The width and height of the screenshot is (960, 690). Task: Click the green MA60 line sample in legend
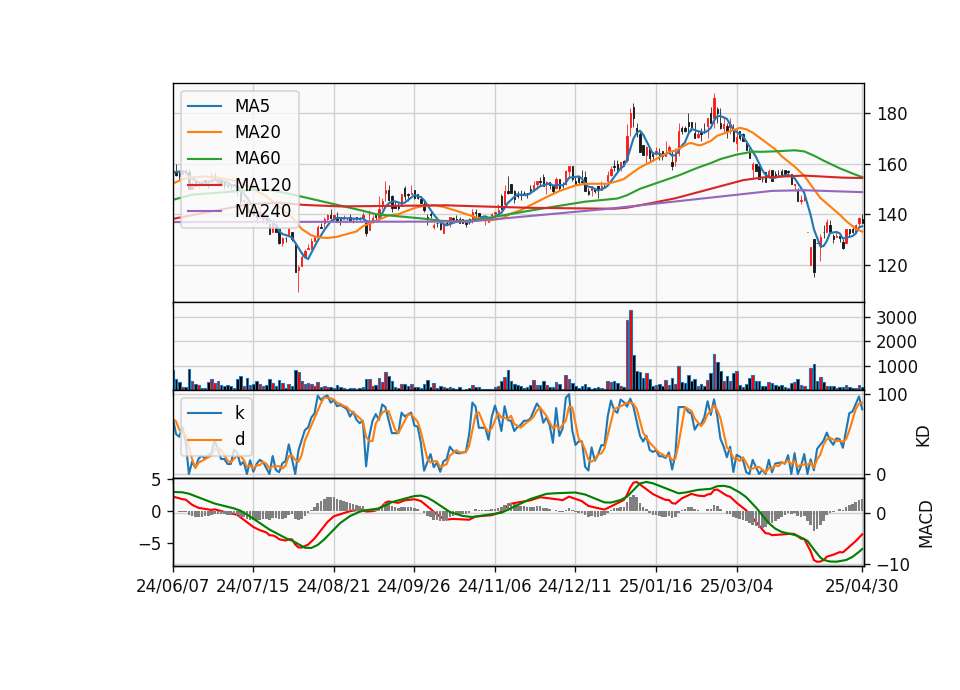tap(204, 159)
